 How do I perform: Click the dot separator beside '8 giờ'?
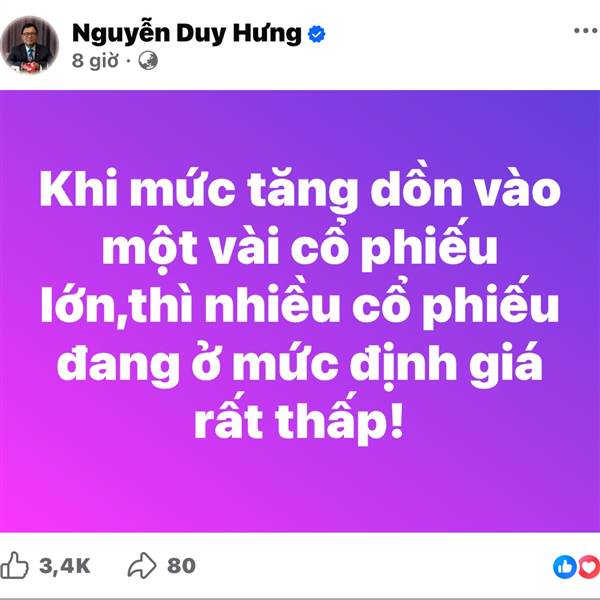coord(128,61)
